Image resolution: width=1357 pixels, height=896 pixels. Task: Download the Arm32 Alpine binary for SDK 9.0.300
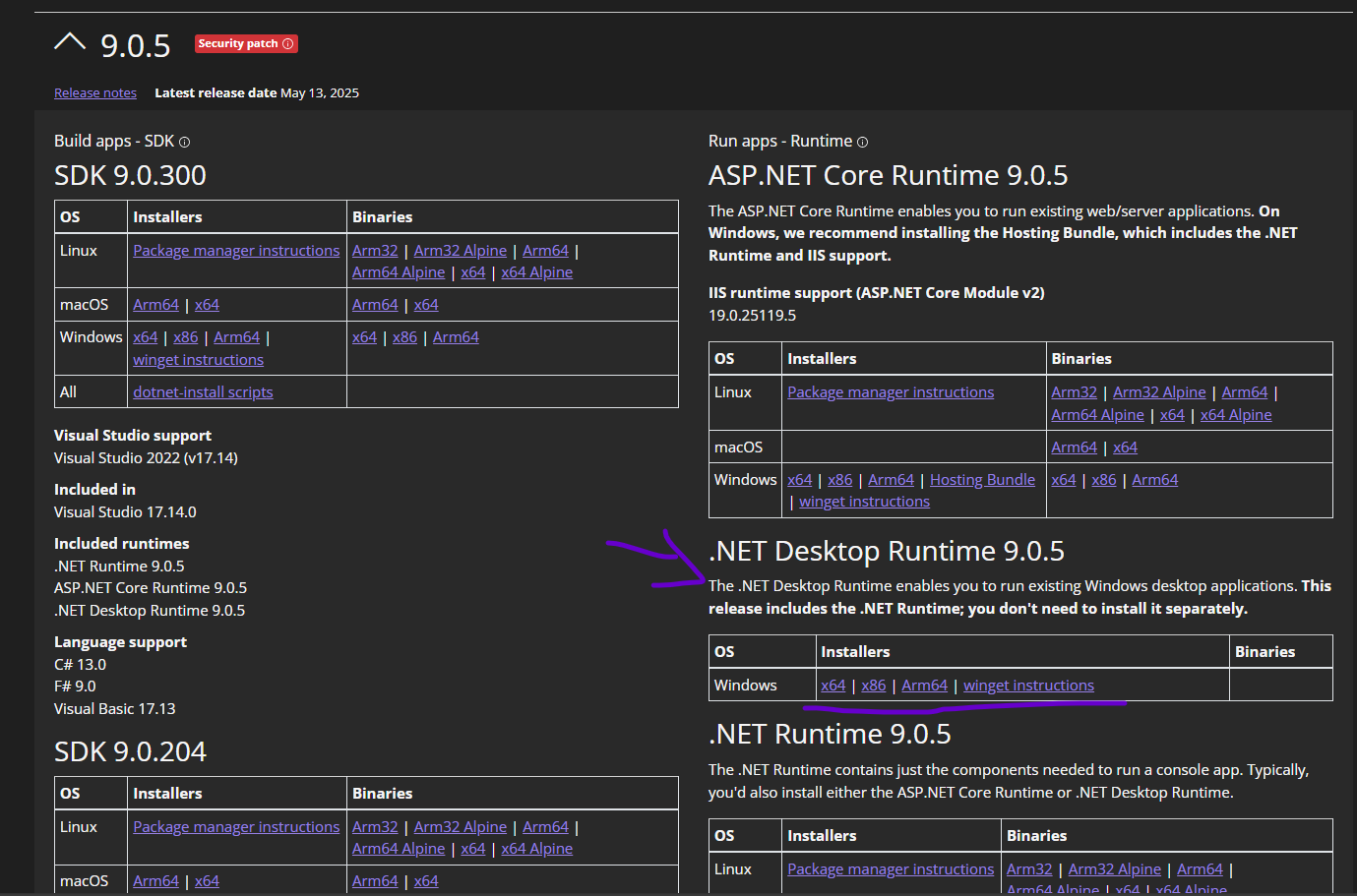pos(460,250)
